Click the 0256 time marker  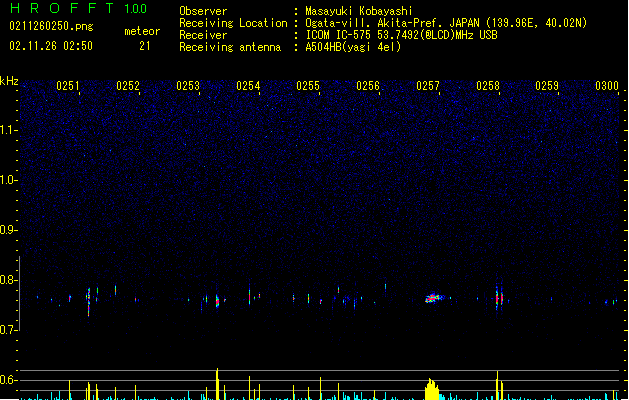368,86
